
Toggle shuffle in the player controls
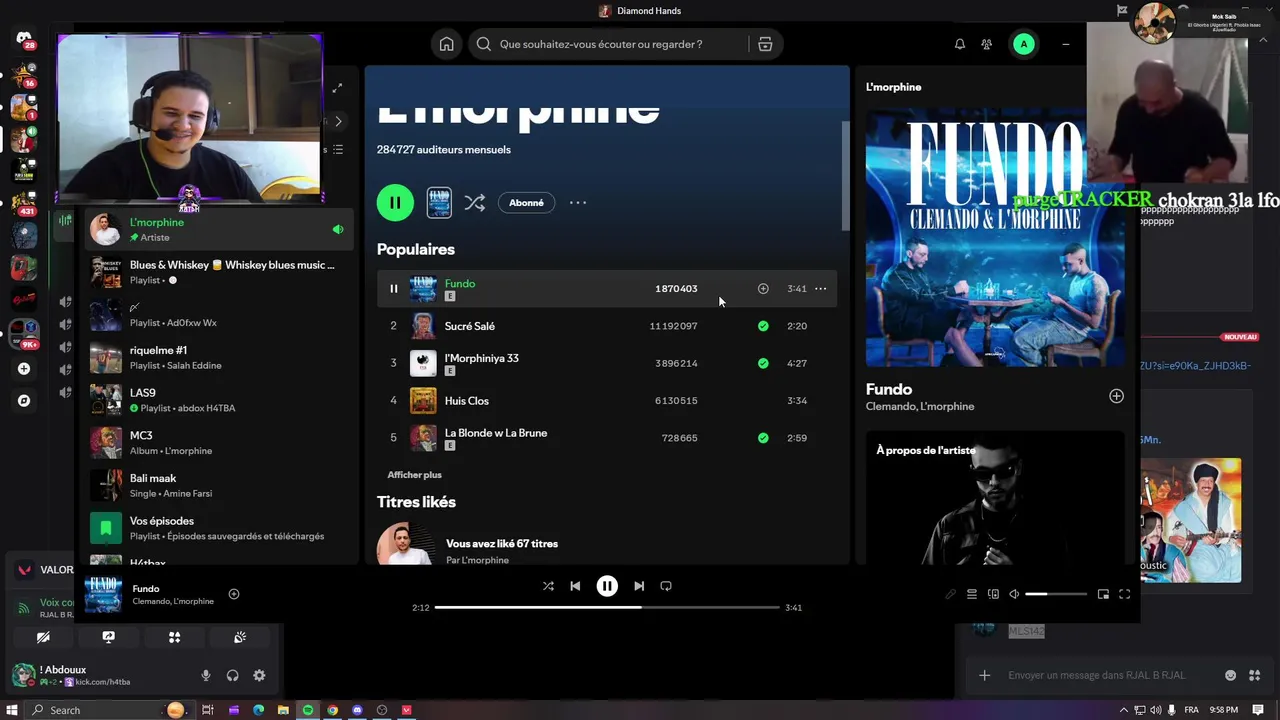pos(548,586)
